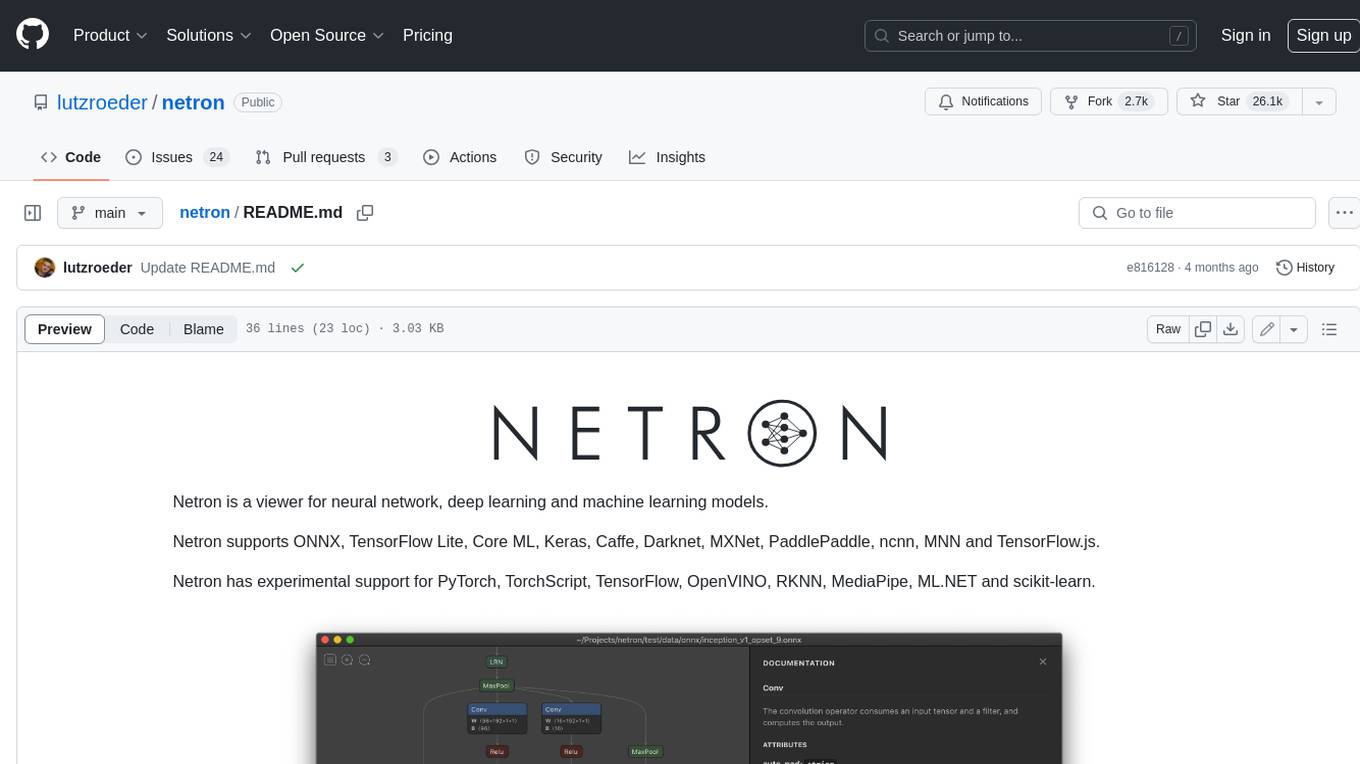
Task: Click the Public visibility label
Action: pyautogui.click(x=258, y=102)
